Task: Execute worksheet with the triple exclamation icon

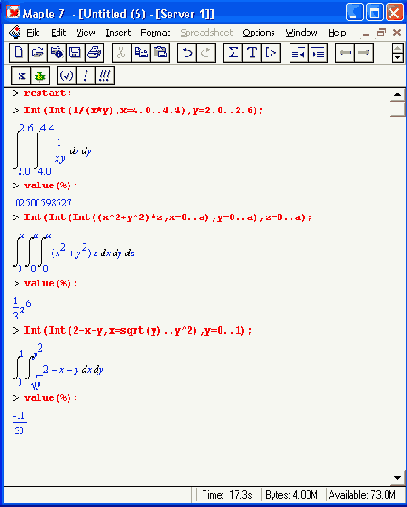Action: coord(105,76)
